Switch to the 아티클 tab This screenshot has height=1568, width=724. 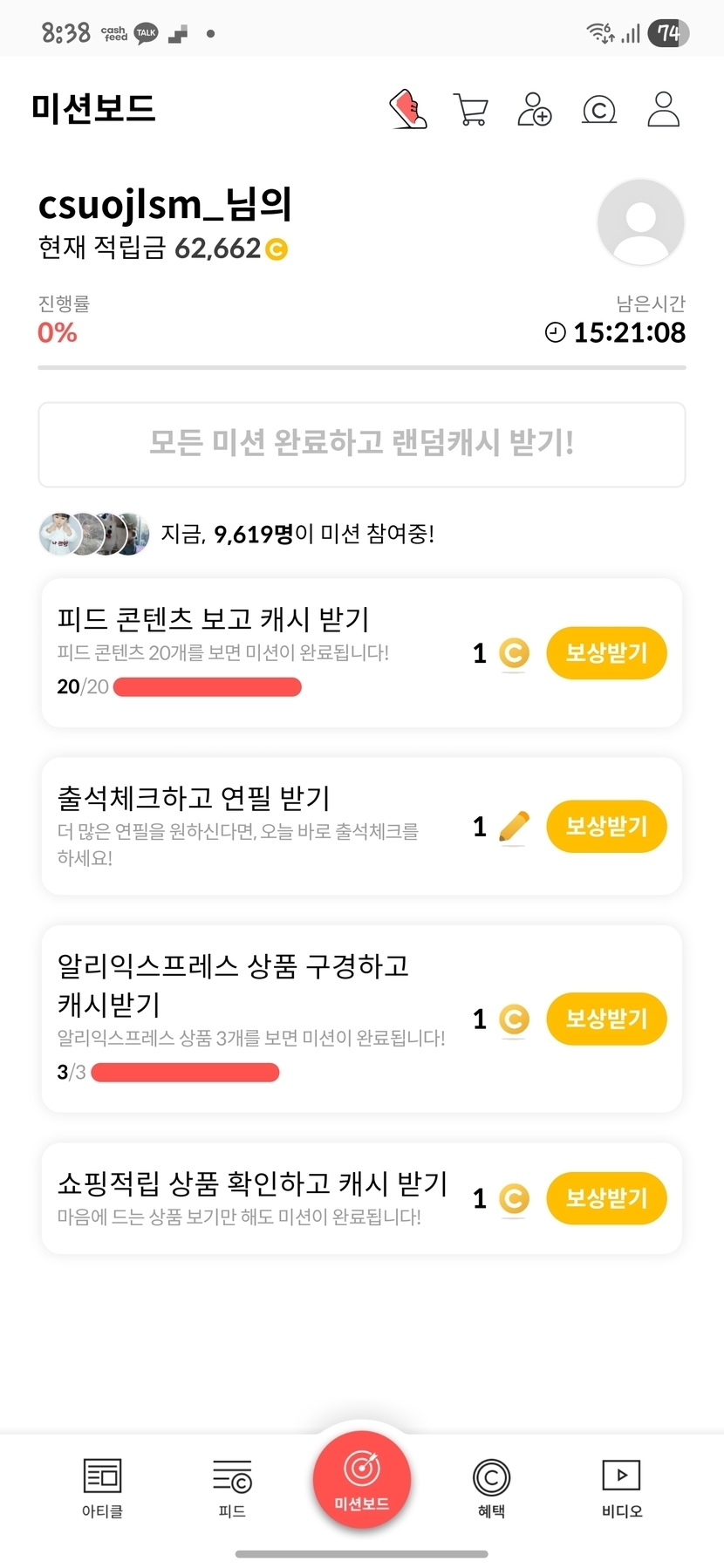(x=102, y=1487)
